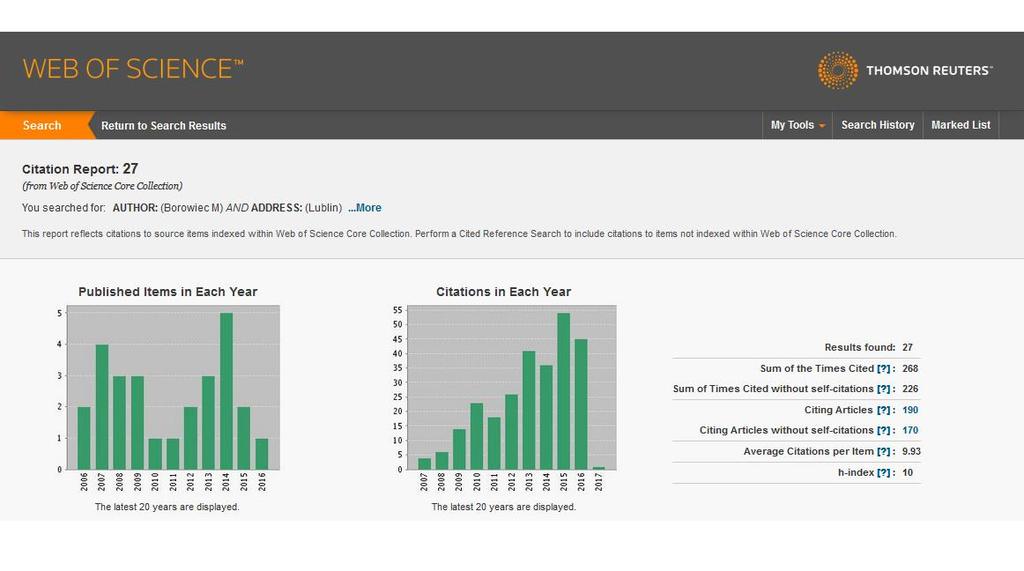Expand the My Tools dropdown
The height and width of the screenshot is (571, 1024).
(797, 125)
